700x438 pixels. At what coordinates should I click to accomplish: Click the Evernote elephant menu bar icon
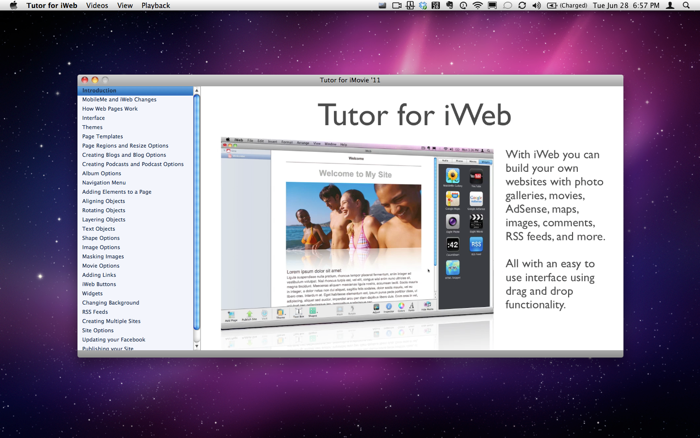(450, 5)
